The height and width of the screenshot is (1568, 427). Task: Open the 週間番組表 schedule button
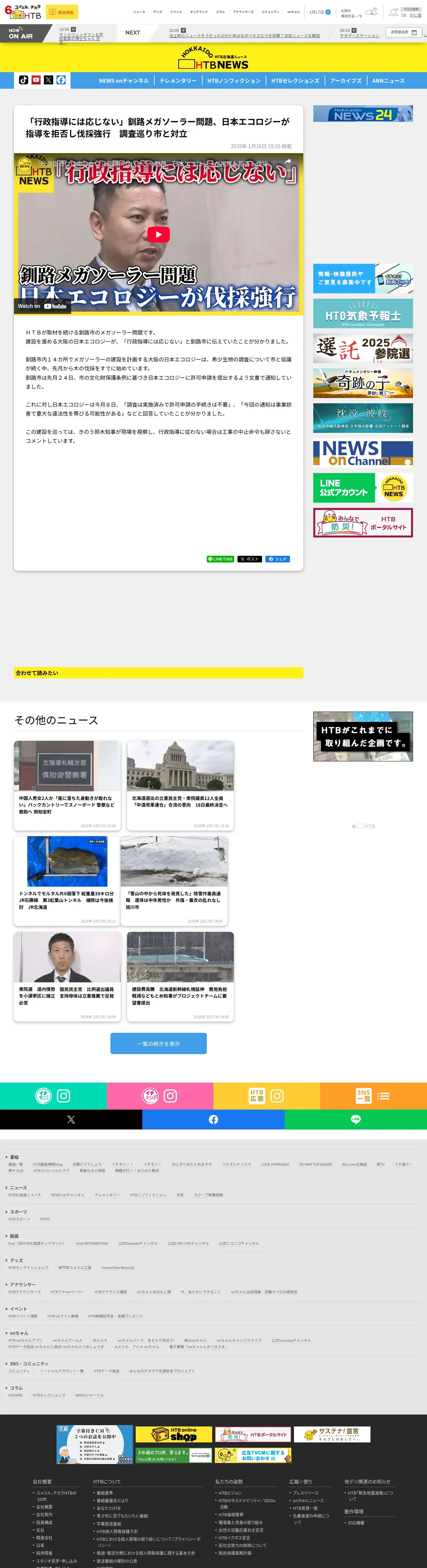(x=403, y=32)
